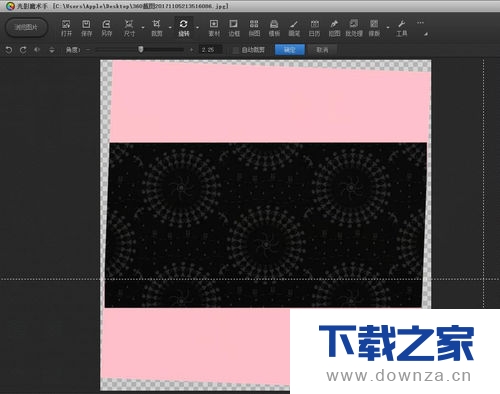Open the 模板 template tool
Viewport: 500px width, 394px height.
[x=274, y=28]
